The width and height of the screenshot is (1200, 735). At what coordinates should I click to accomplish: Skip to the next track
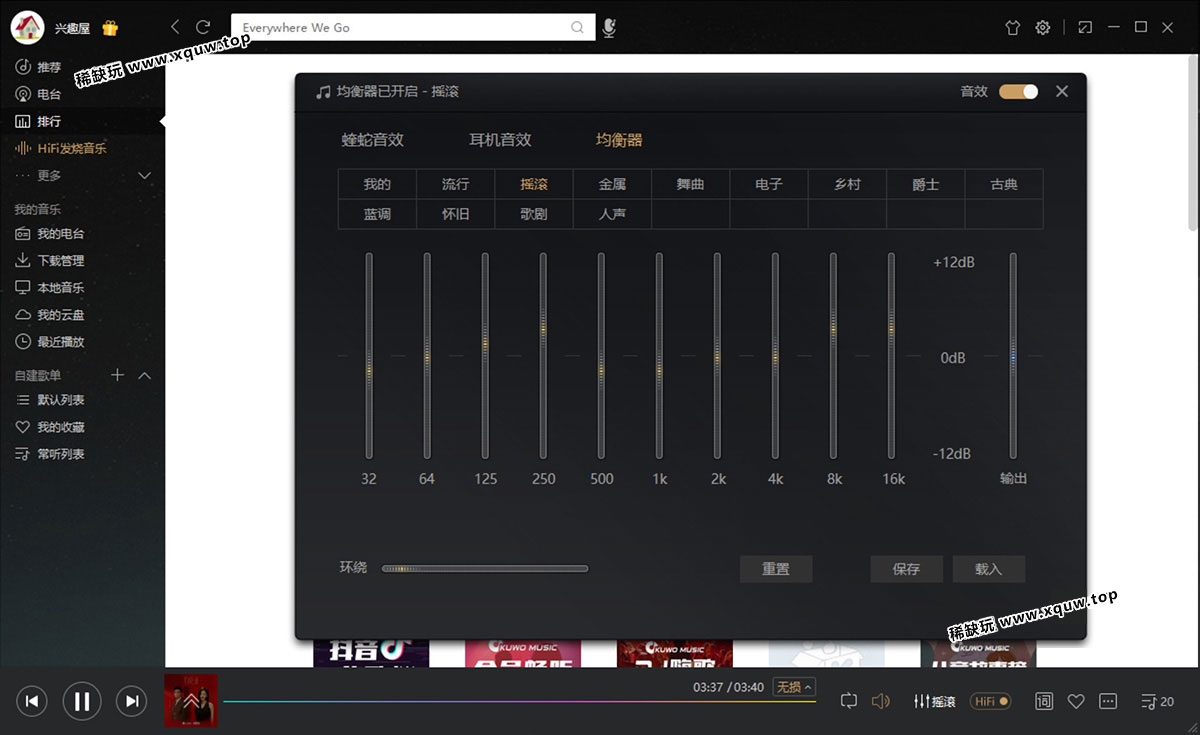click(x=131, y=701)
